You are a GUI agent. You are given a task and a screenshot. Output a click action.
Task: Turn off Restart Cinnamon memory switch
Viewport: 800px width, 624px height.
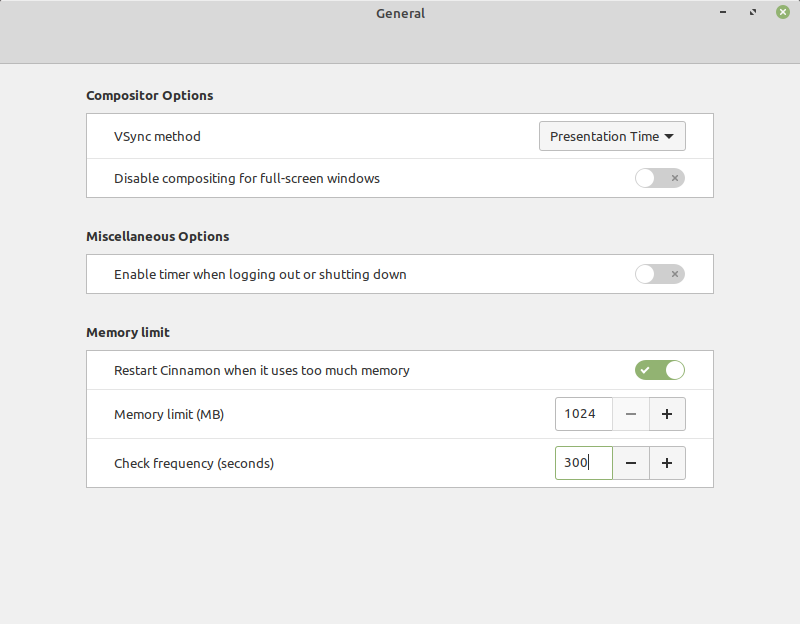click(x=659, y=370)
